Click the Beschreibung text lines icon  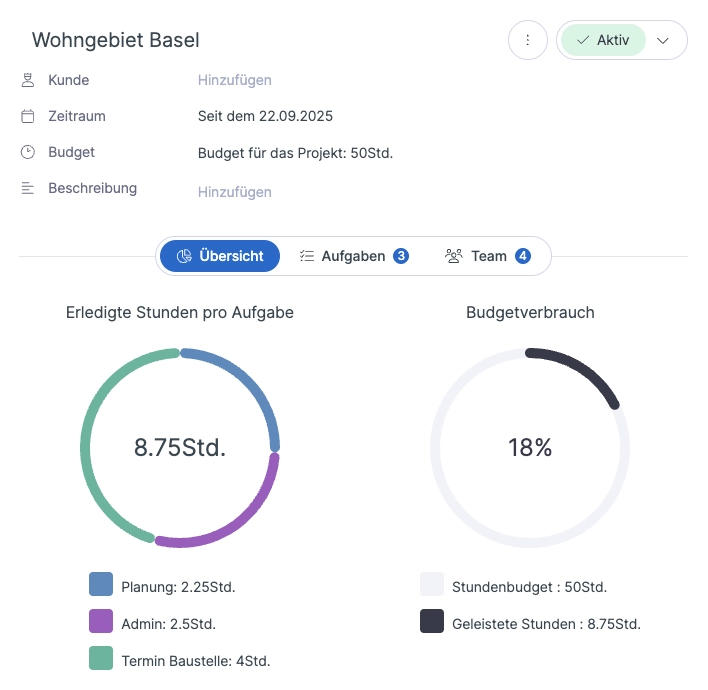coord(28,188)
